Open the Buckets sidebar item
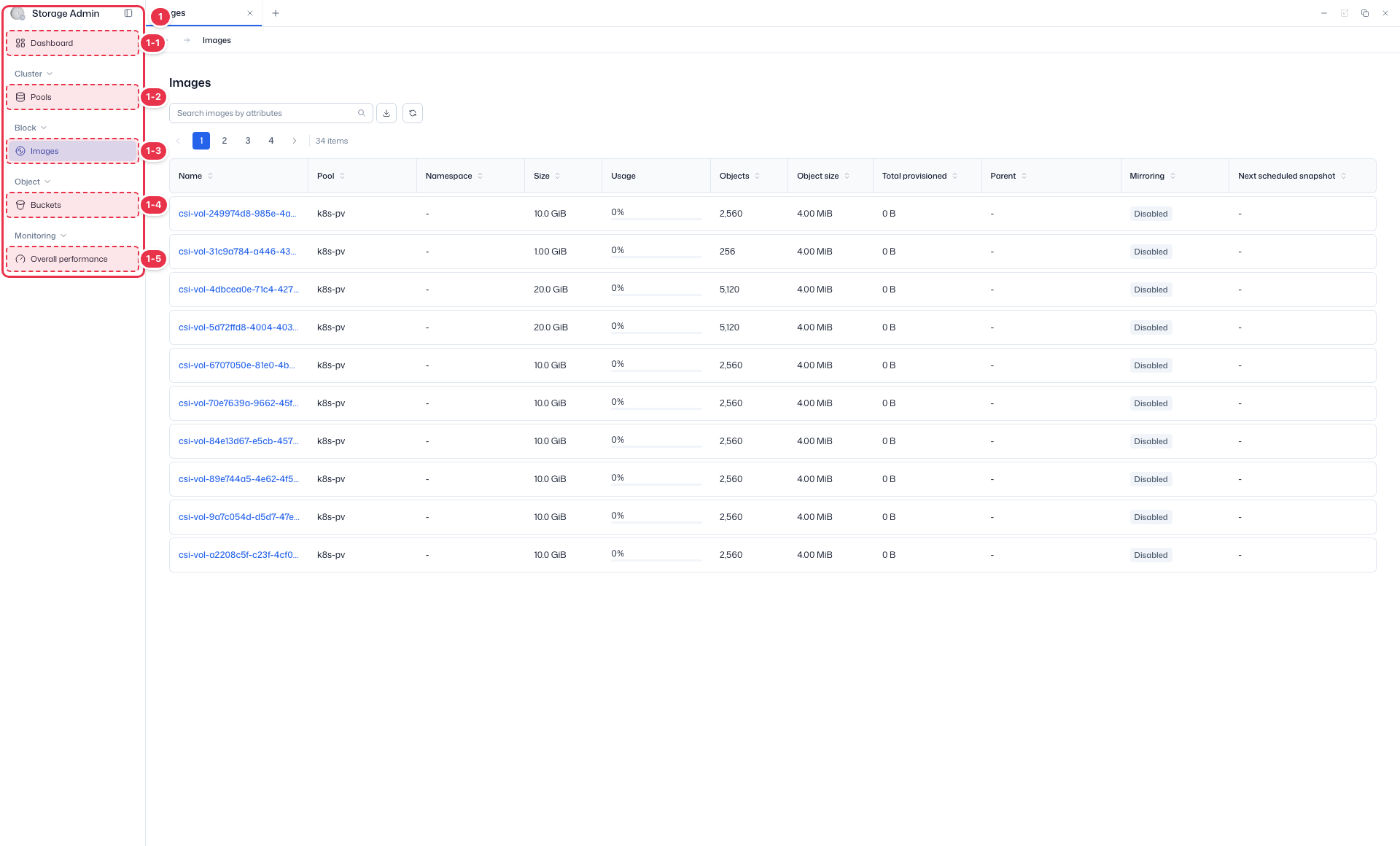 pos(73,205)
